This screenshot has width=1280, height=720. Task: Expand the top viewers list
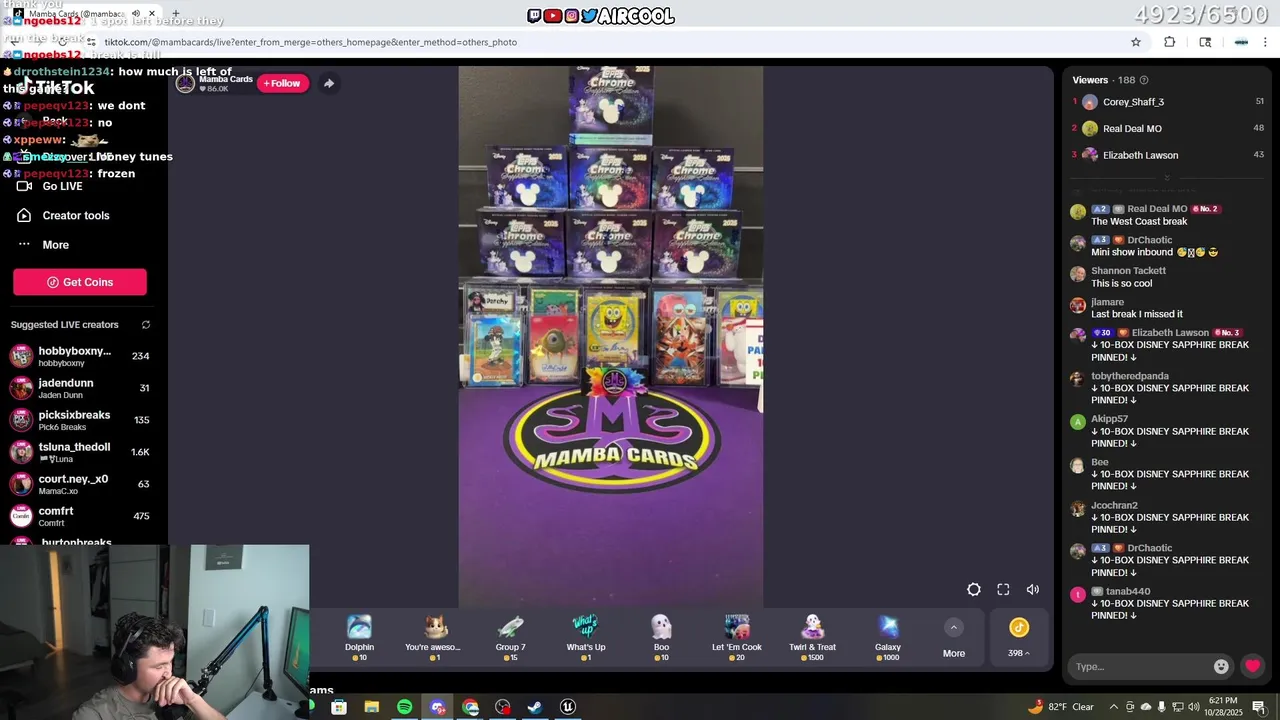tap(1166, 178)
